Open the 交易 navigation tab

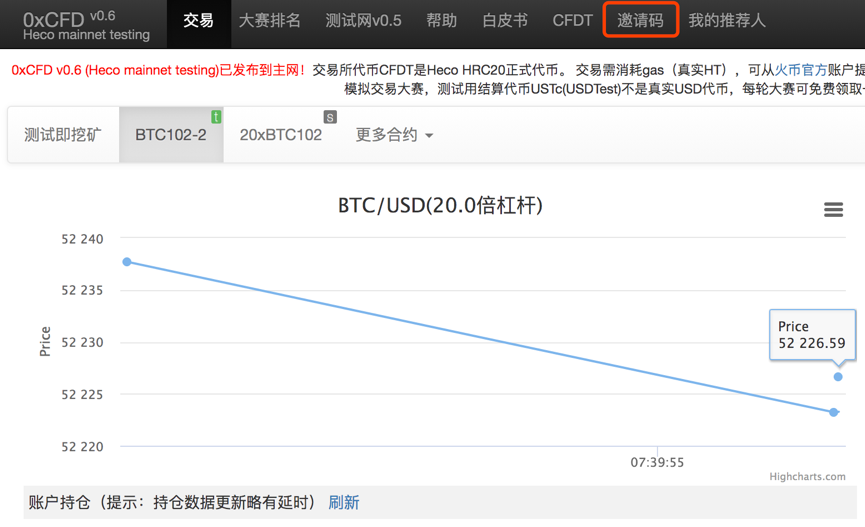199,21
